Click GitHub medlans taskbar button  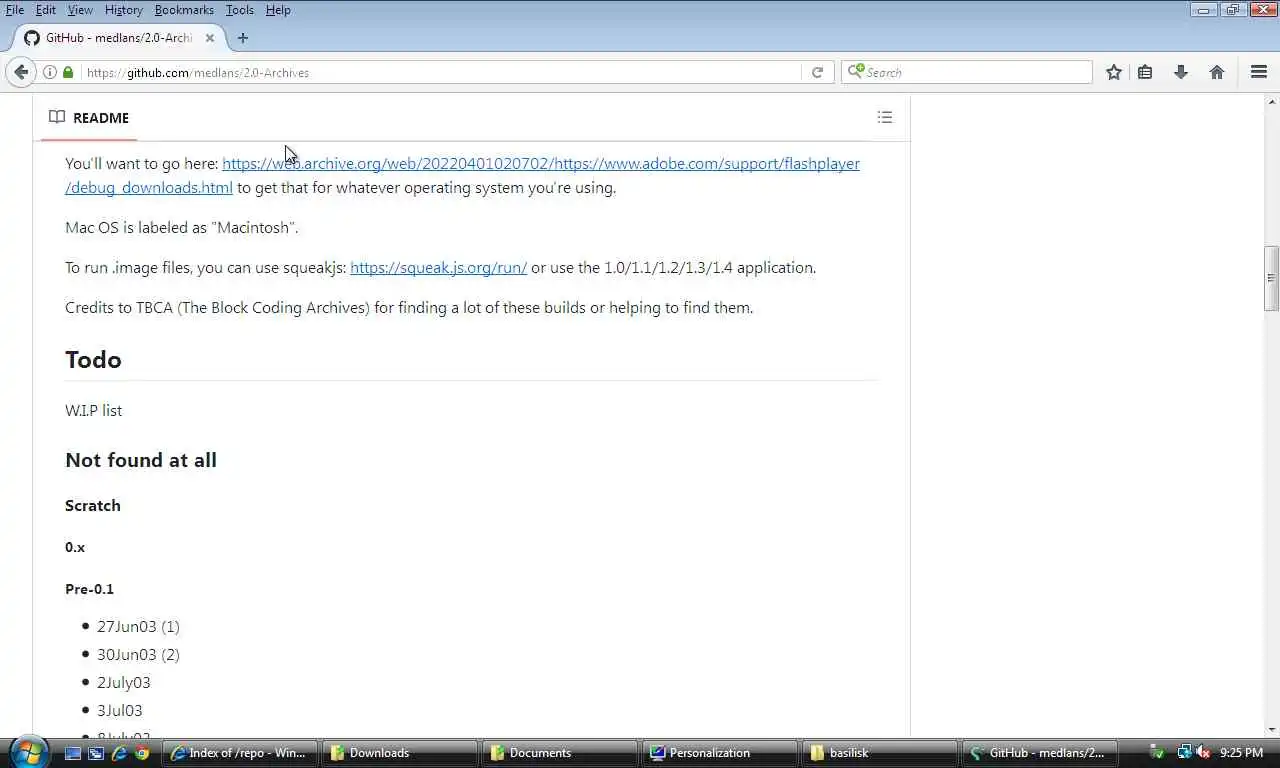(1041, 753)
